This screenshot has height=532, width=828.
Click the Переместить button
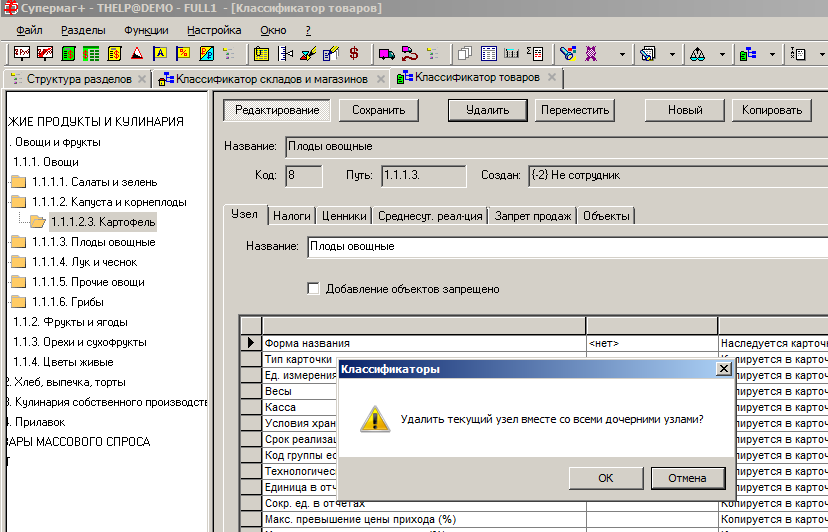point(575,110)
